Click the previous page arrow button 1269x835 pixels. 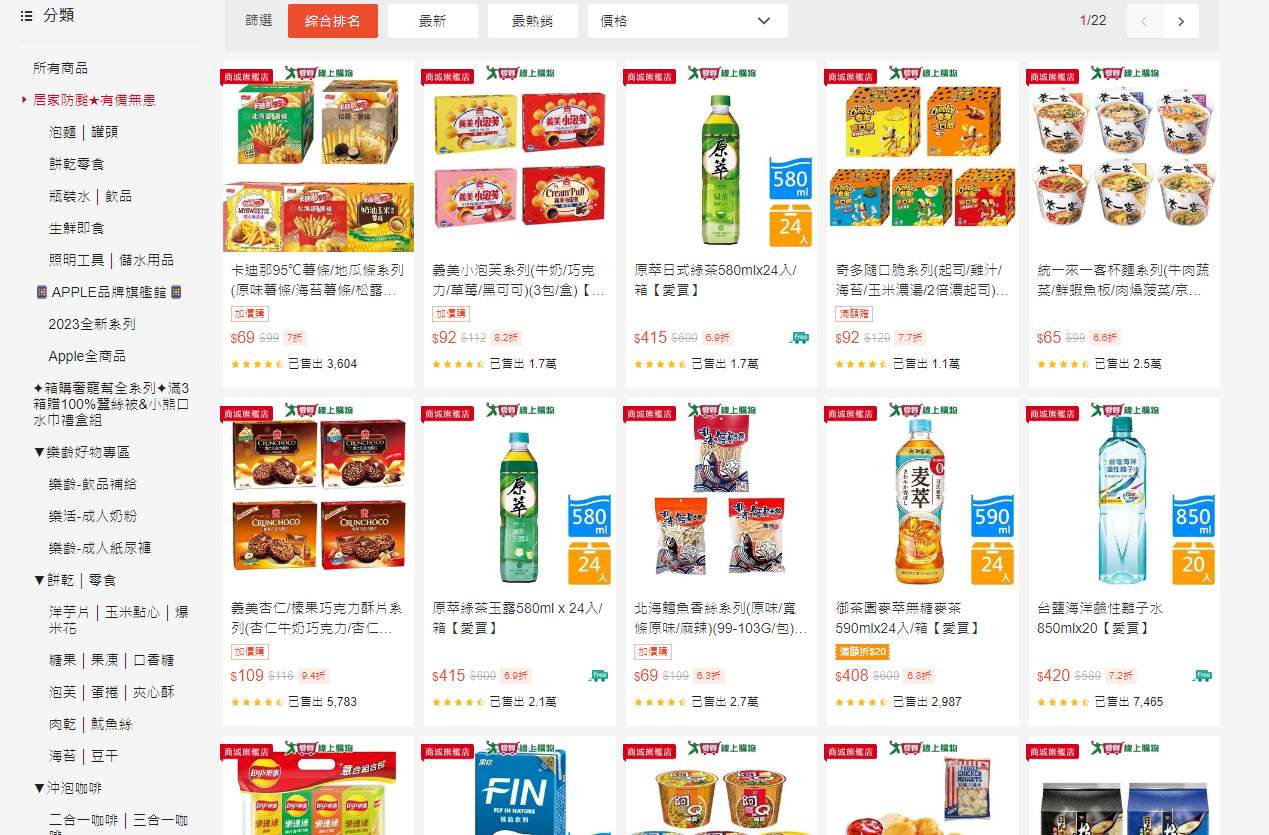click(x=1144, y=21)
